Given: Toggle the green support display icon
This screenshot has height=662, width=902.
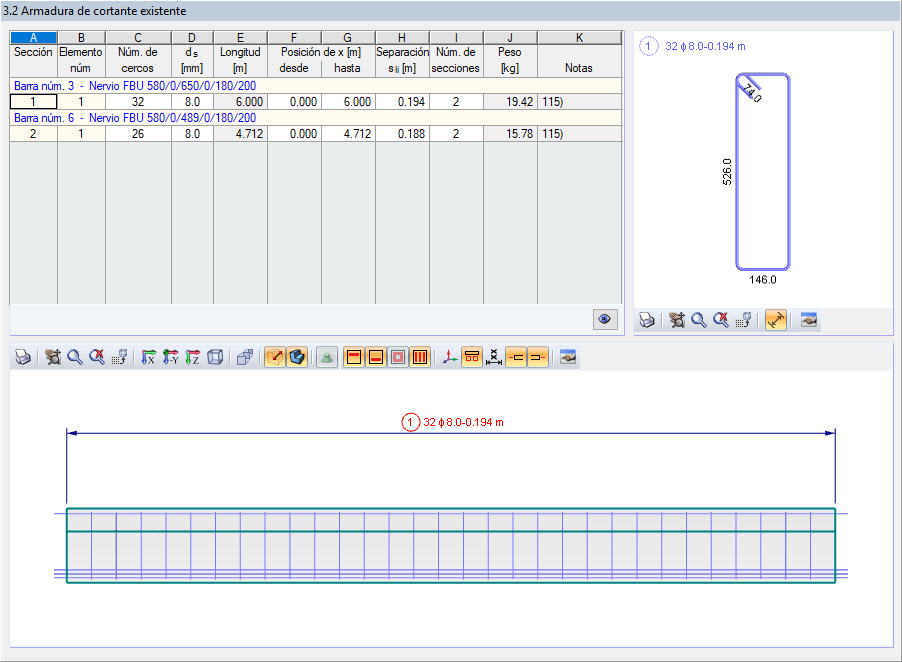Looking at the screenshot, I should click(x=327, y=357).
